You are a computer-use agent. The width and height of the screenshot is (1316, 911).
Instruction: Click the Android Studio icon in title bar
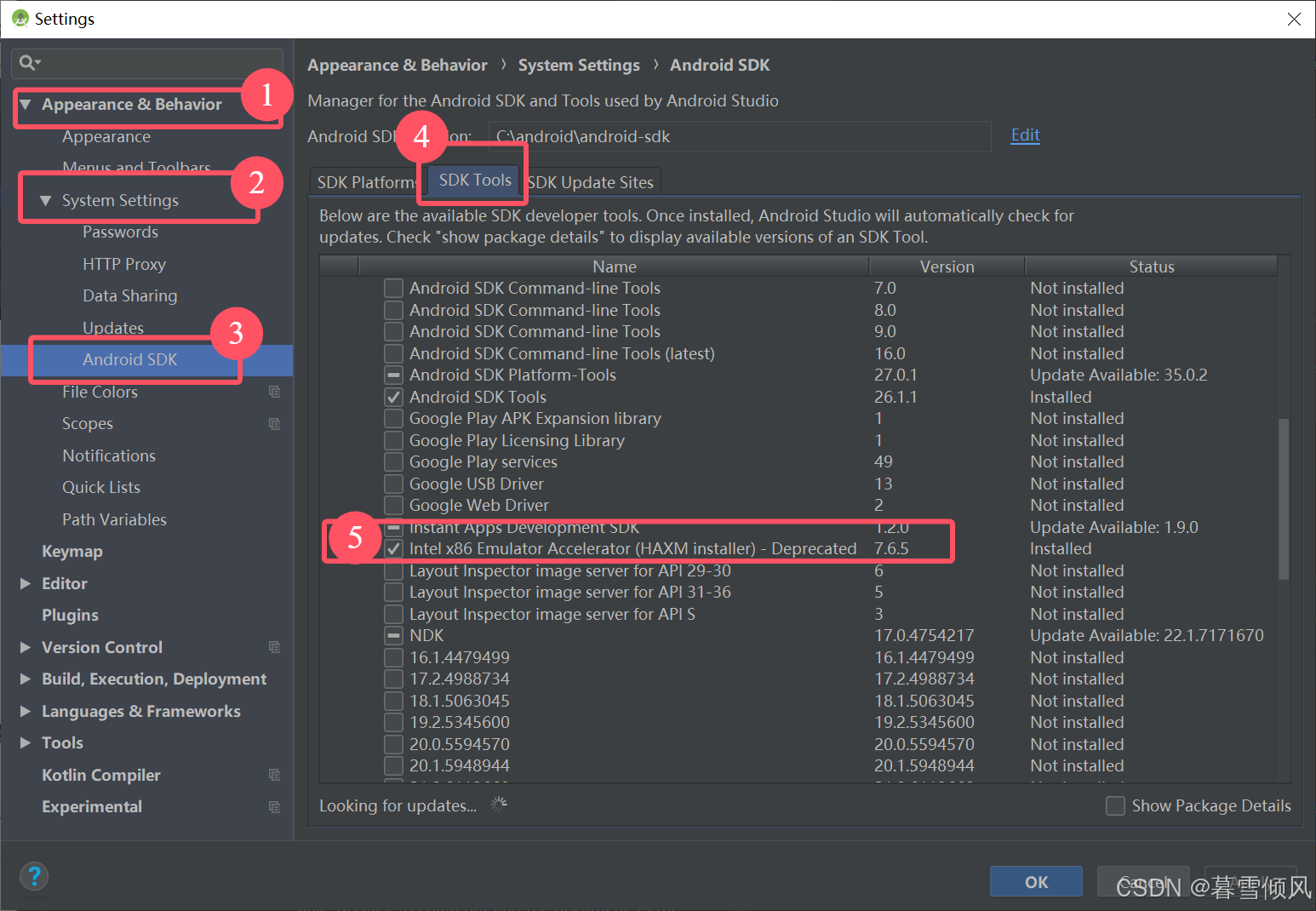coord(20,19)
